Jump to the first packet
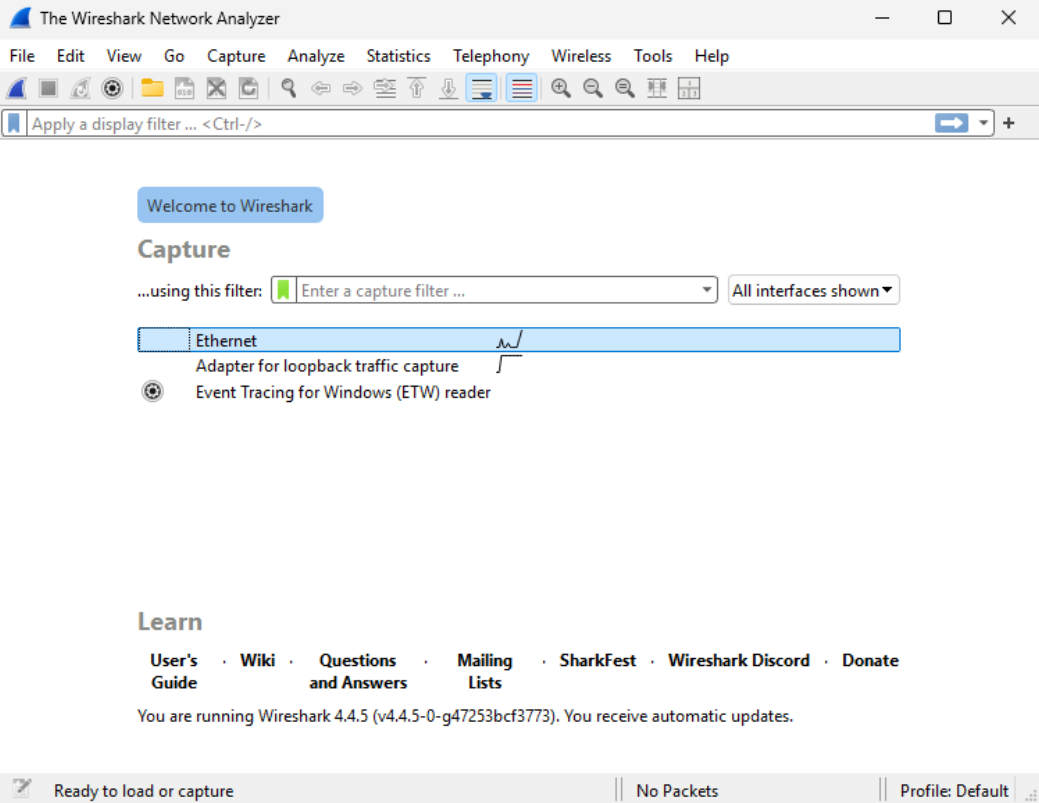The height and width of the screenshot is (803, 1039). point(417,88)
